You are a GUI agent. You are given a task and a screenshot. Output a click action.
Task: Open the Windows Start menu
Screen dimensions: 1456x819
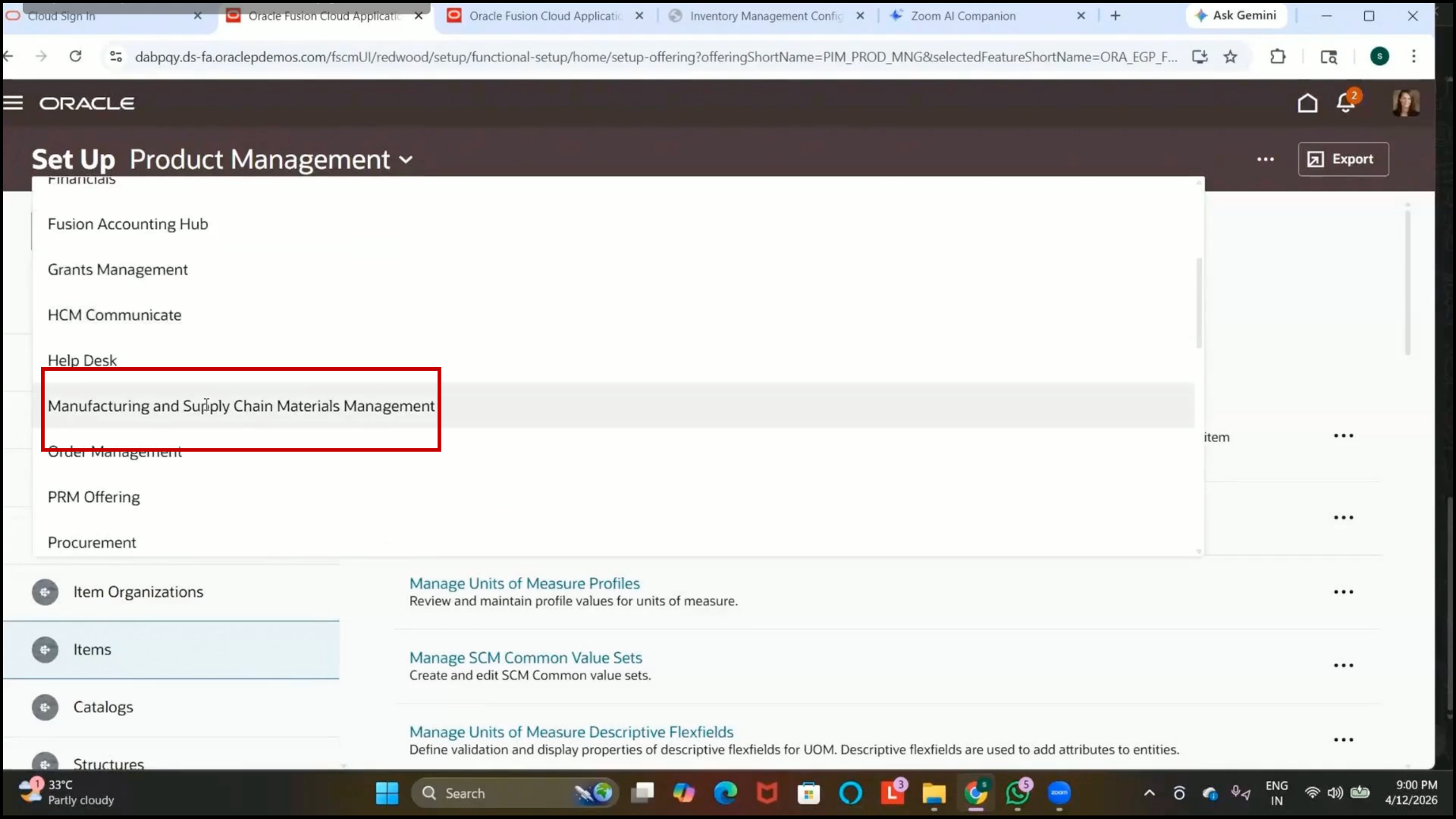387,793
